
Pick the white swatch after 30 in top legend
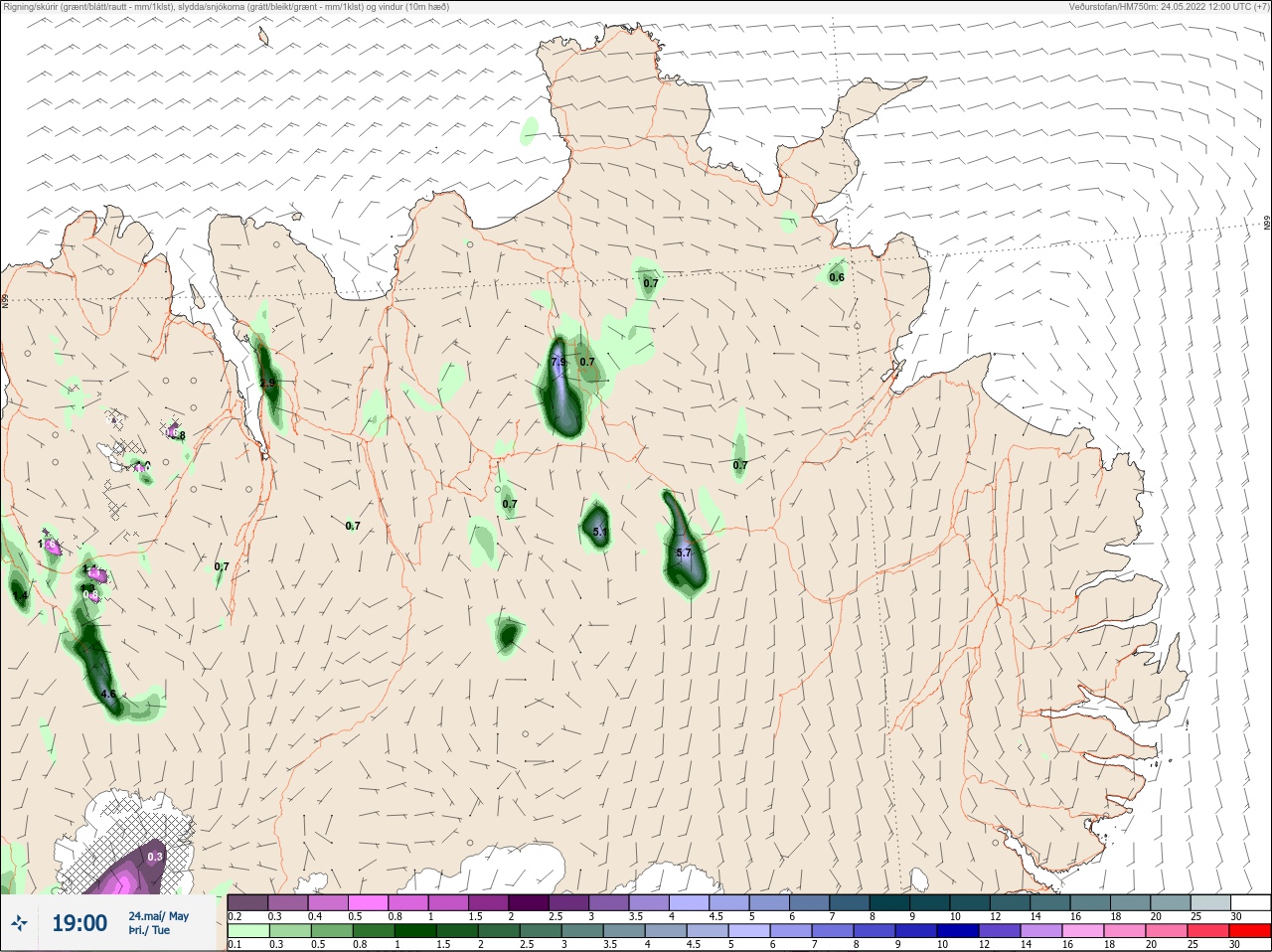point(1250,901)
